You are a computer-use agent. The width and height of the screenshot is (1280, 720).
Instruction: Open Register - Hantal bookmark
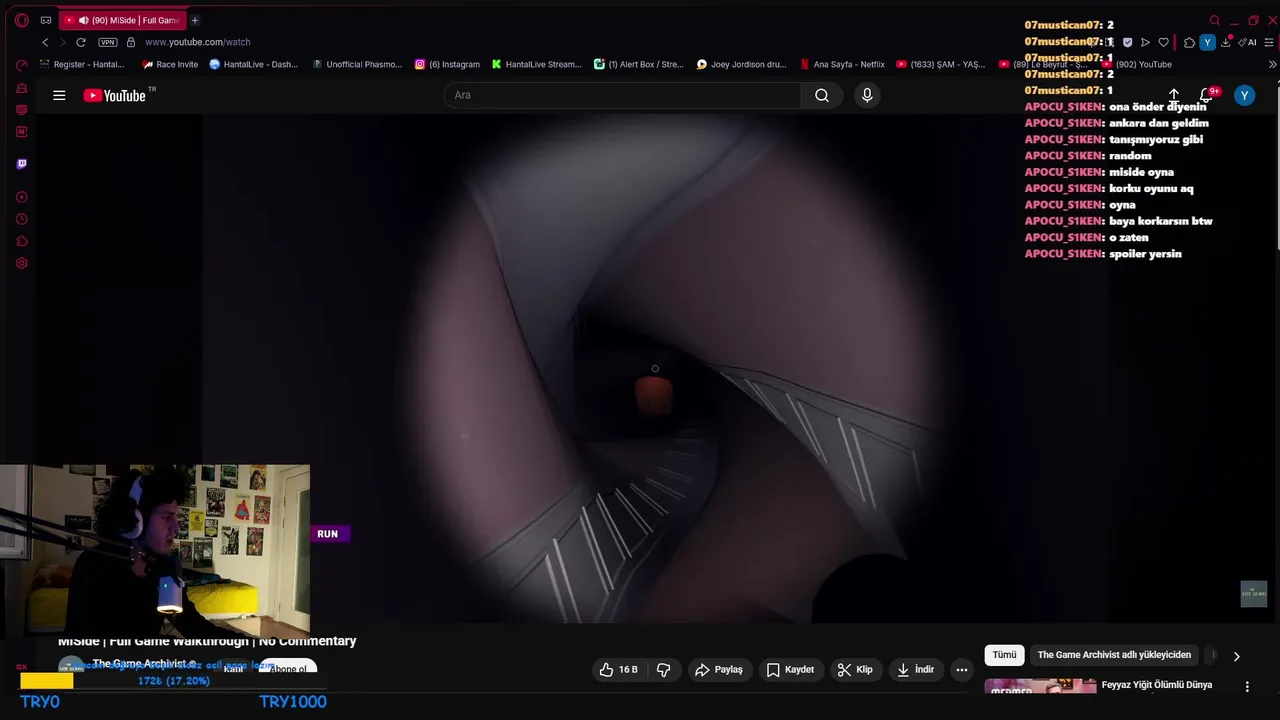click(82, 64)
